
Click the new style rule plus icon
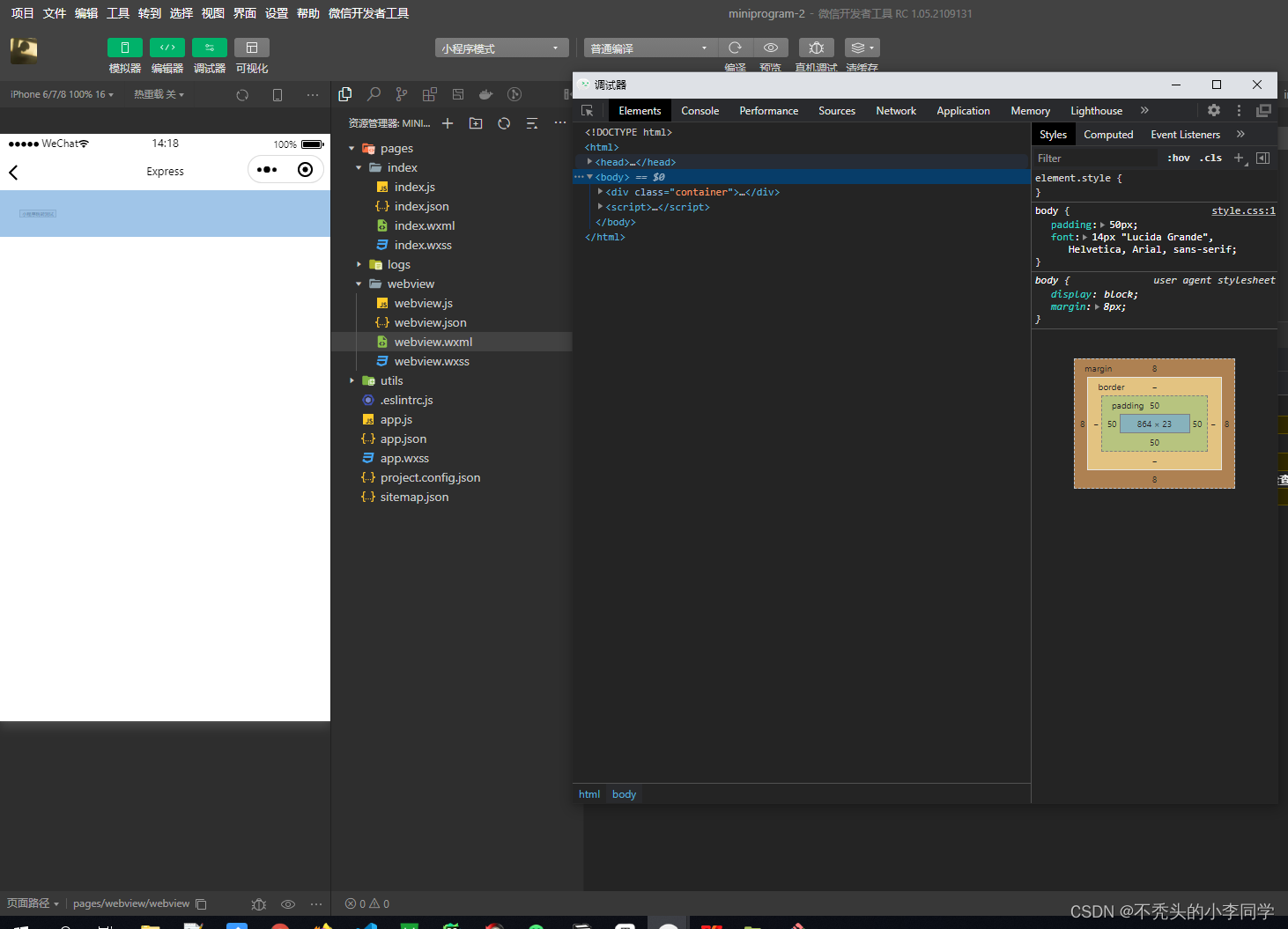(x=1239, y=159)
